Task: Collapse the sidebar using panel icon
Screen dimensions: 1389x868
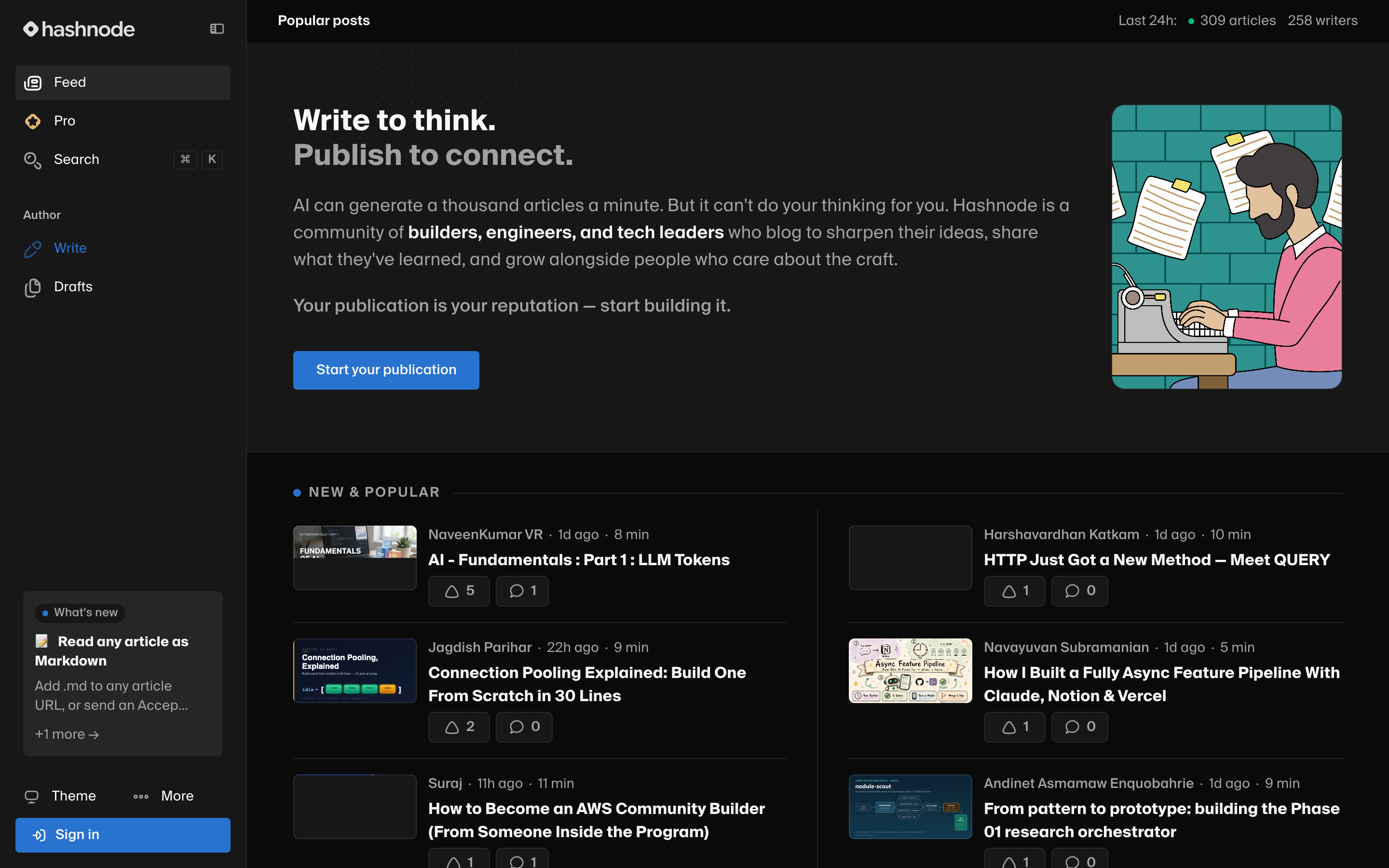Action: (217, 29)
